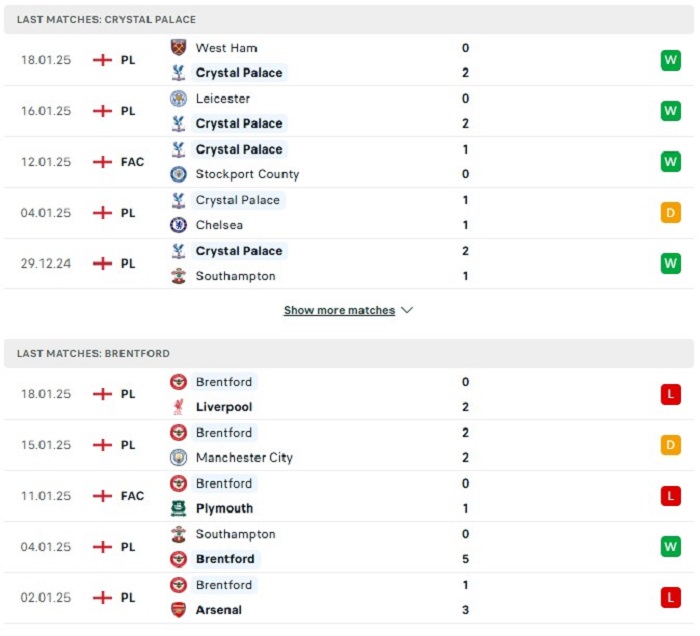
Task: Click the D badge for Chelsea match
Action: (671, 213)
